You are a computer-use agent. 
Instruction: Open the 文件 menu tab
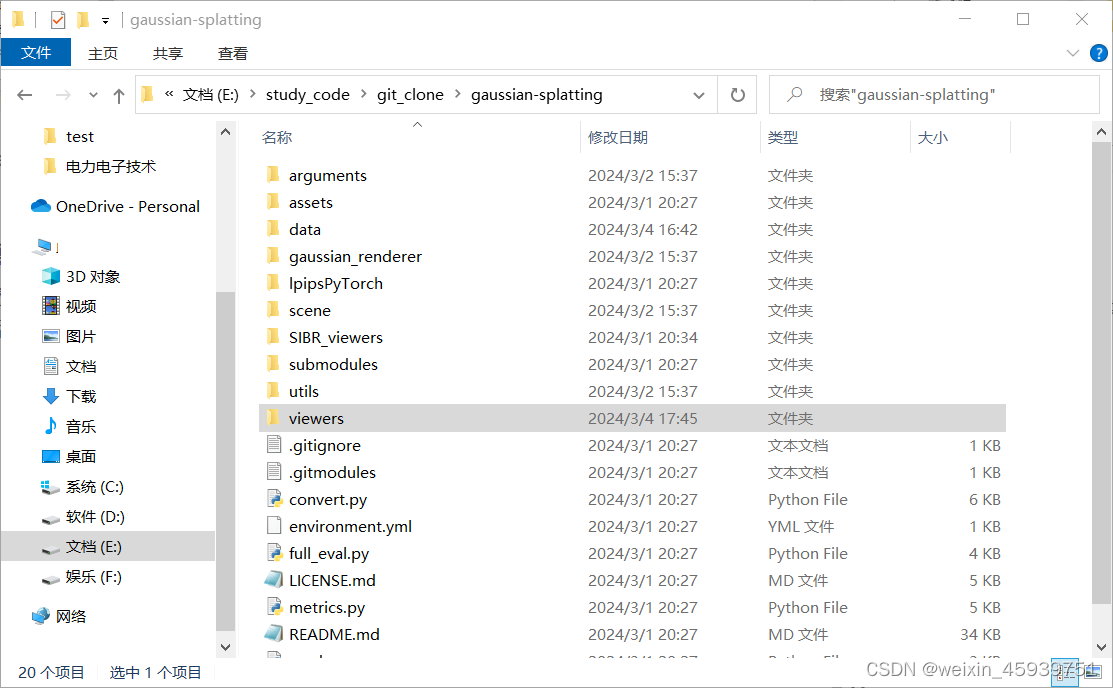point(35,53)
